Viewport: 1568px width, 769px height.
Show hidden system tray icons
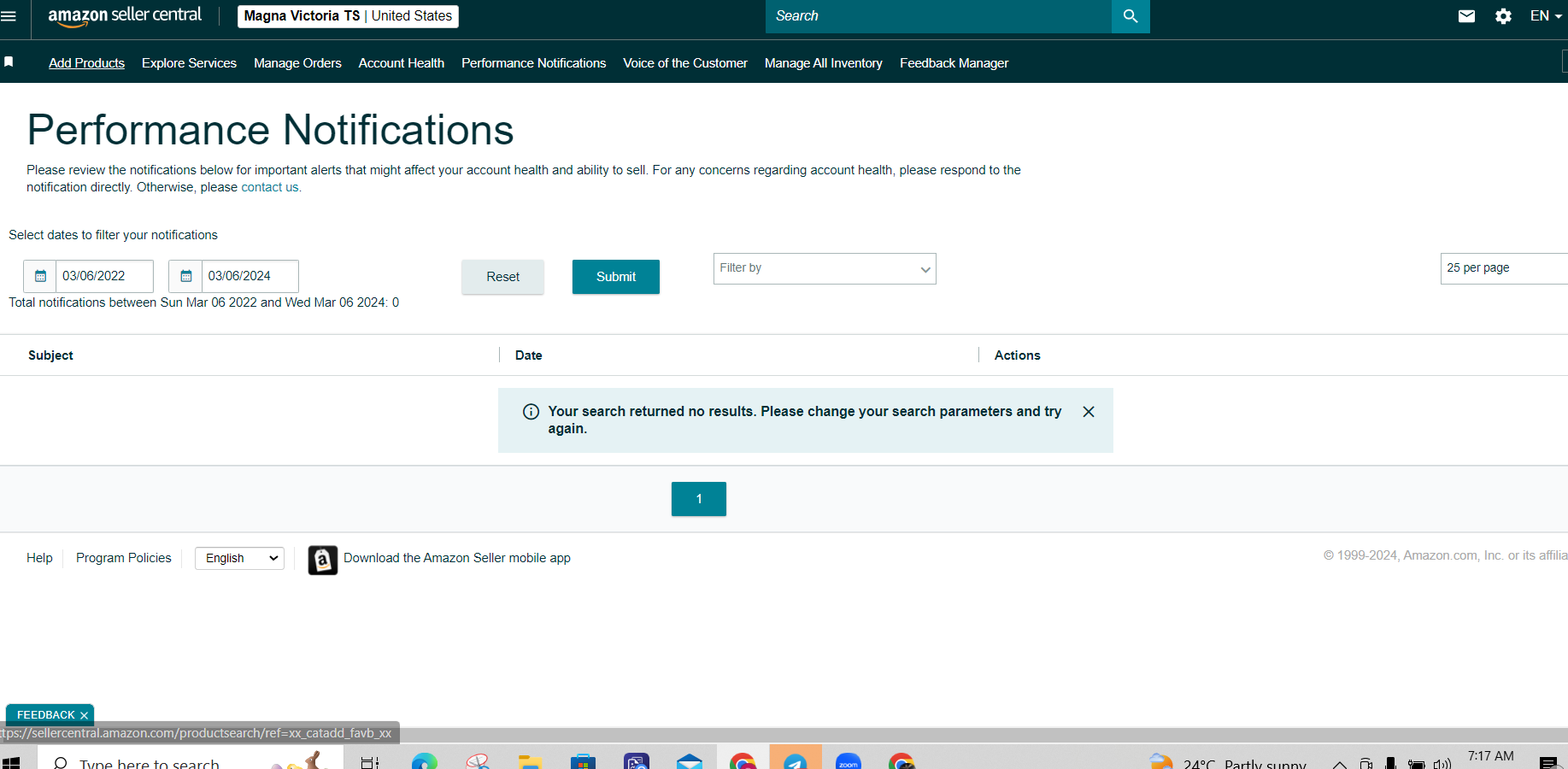[1340, 764]
